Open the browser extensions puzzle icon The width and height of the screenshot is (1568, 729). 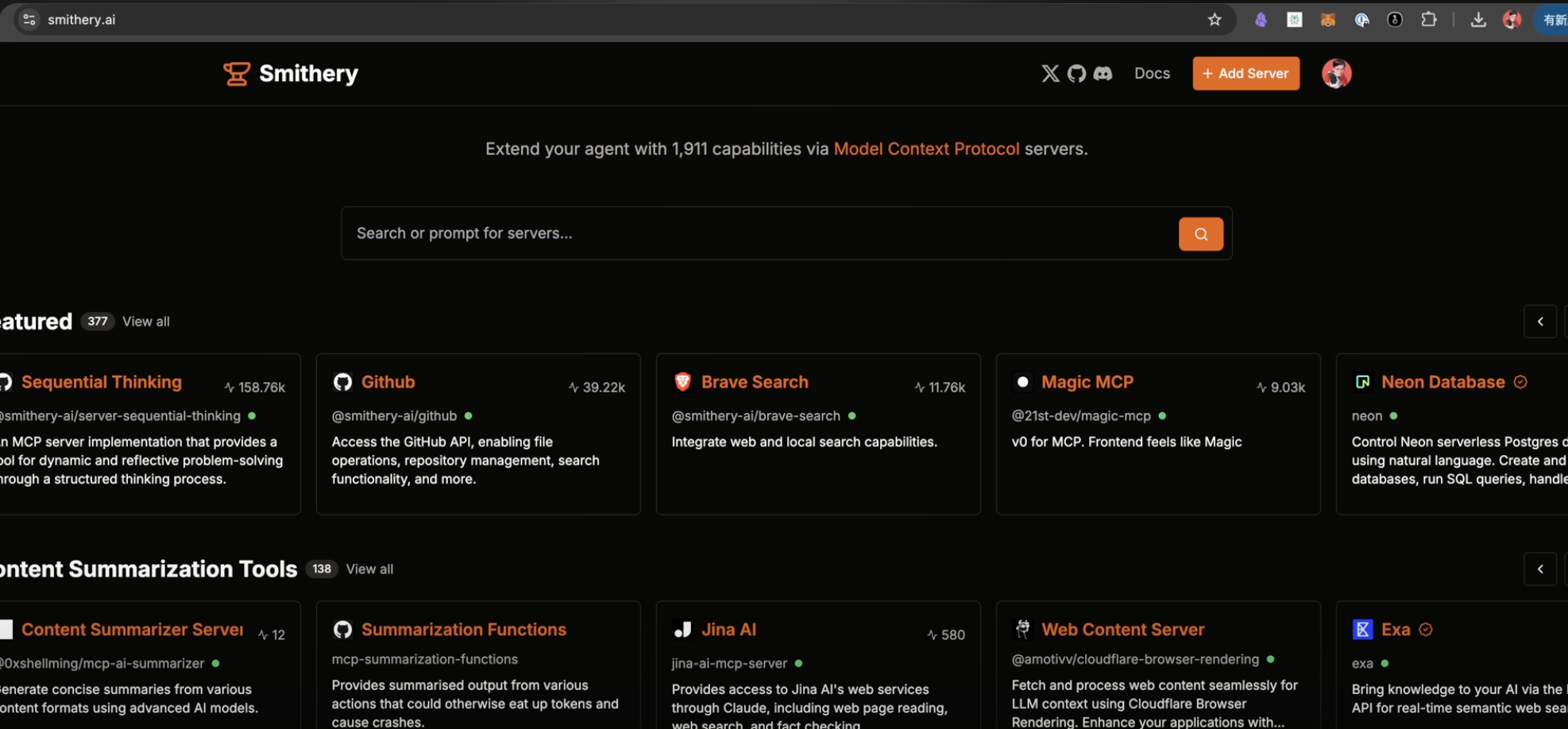(1428, 20)
